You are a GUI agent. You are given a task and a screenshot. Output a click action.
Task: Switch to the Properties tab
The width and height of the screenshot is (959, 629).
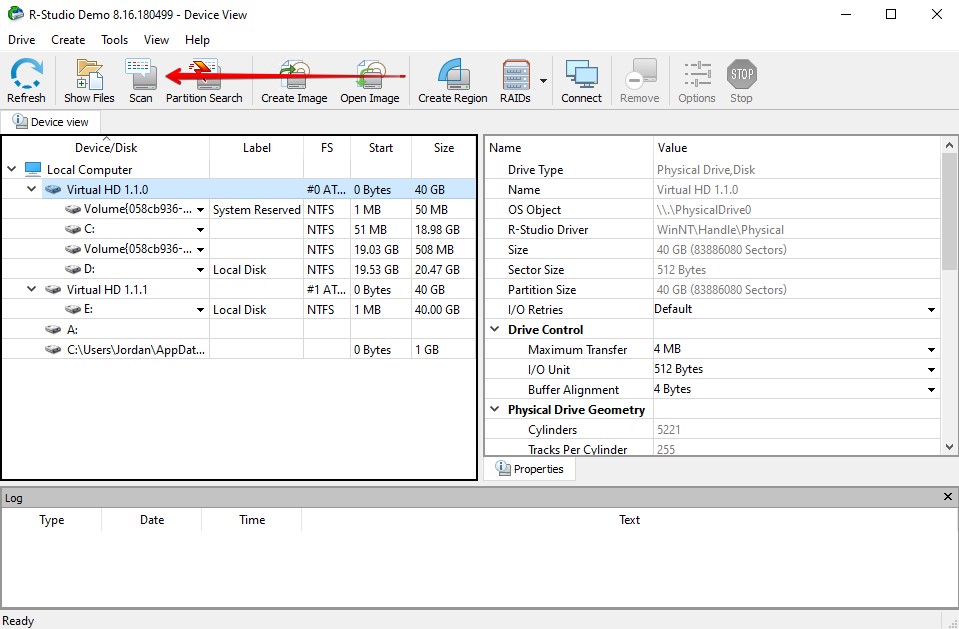tap(530, 469)
